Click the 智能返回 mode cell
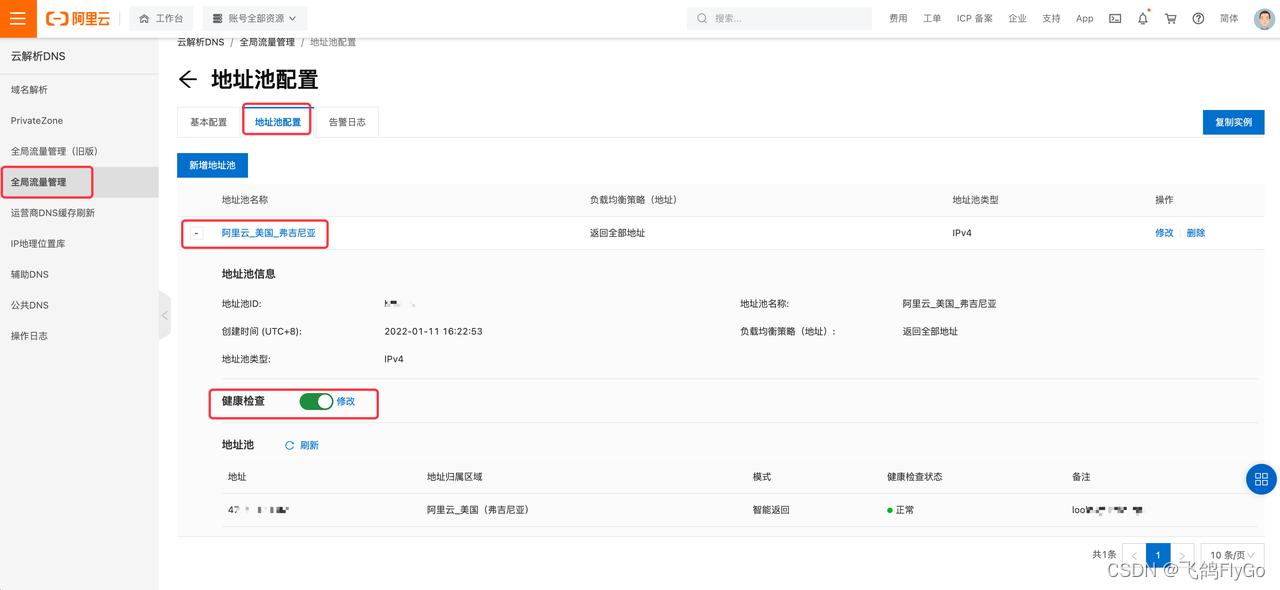Screen dimensions: 1280x590 click(x=771, y=510)
